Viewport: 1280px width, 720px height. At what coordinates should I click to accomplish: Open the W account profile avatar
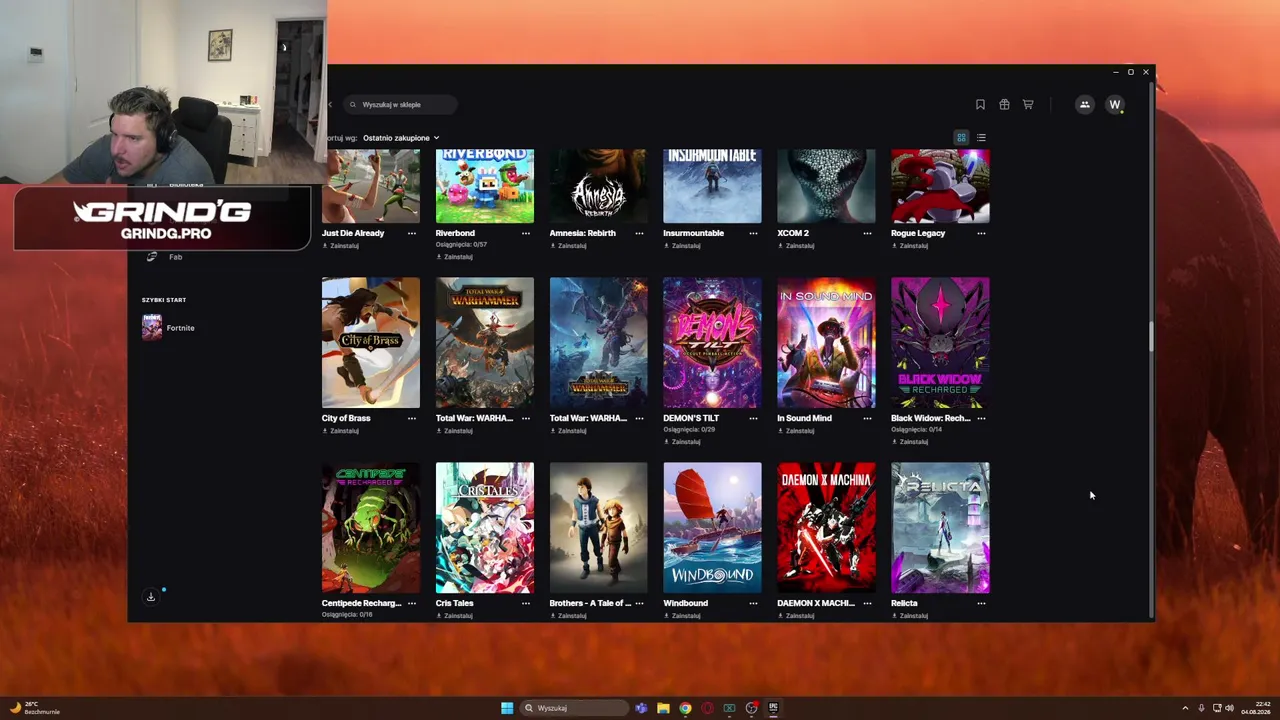click(1115, 104)
